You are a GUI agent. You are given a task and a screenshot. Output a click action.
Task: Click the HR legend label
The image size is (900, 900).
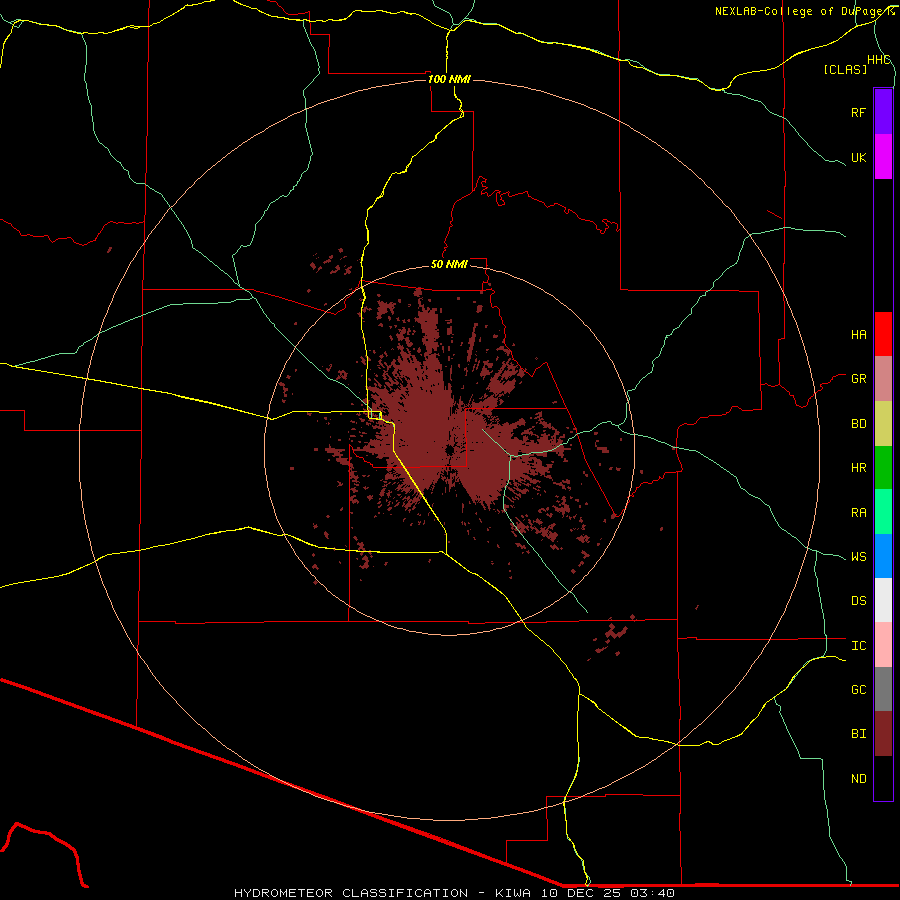858,468
